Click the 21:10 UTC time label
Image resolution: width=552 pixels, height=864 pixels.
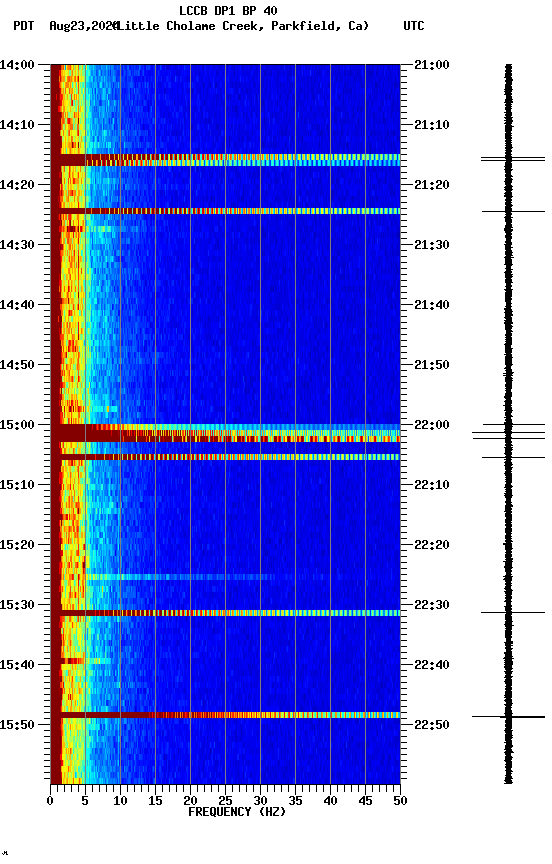432,125
